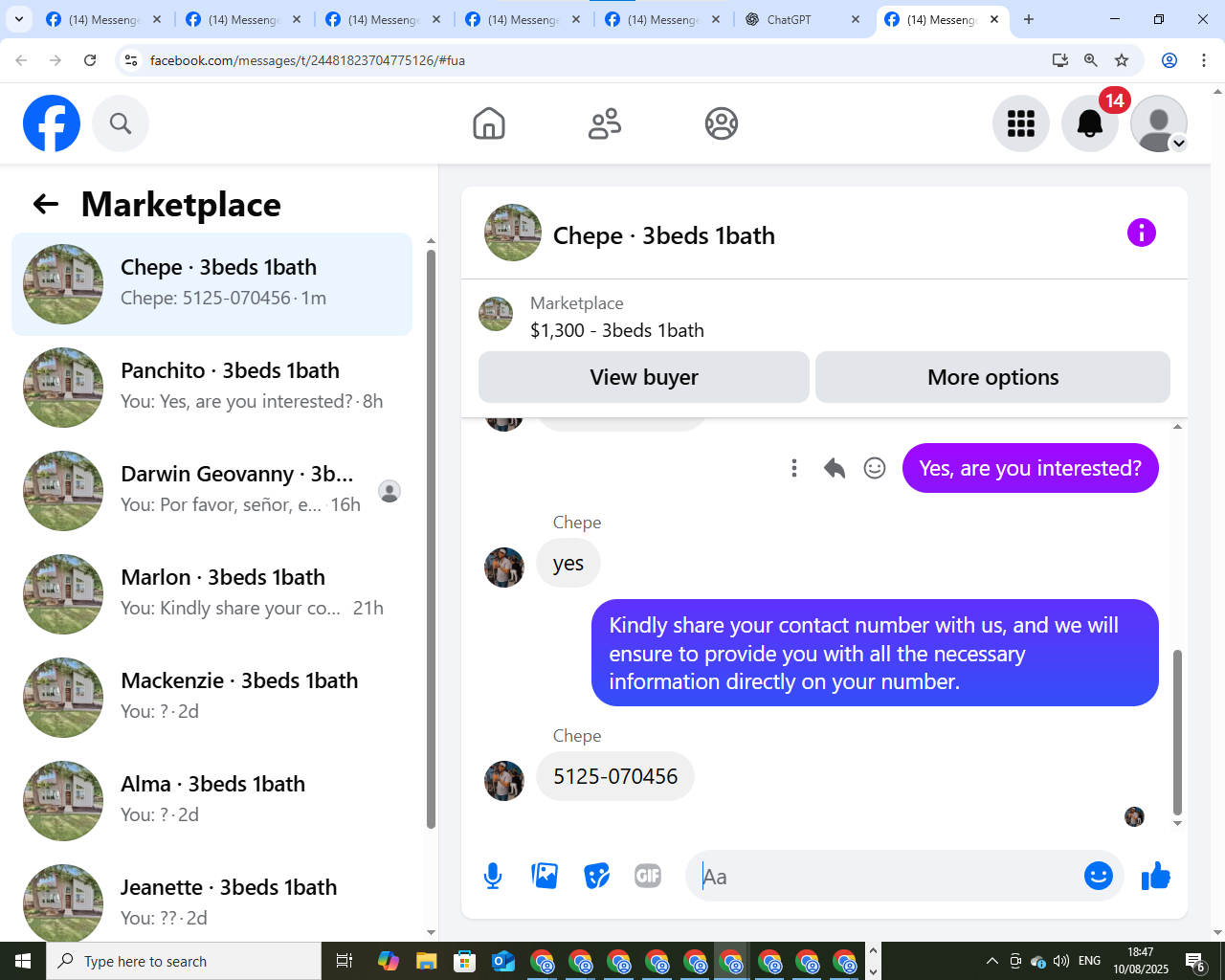Click the More options button
Viewport: 1225px width, 980px height.
click(x=993, y=377)
